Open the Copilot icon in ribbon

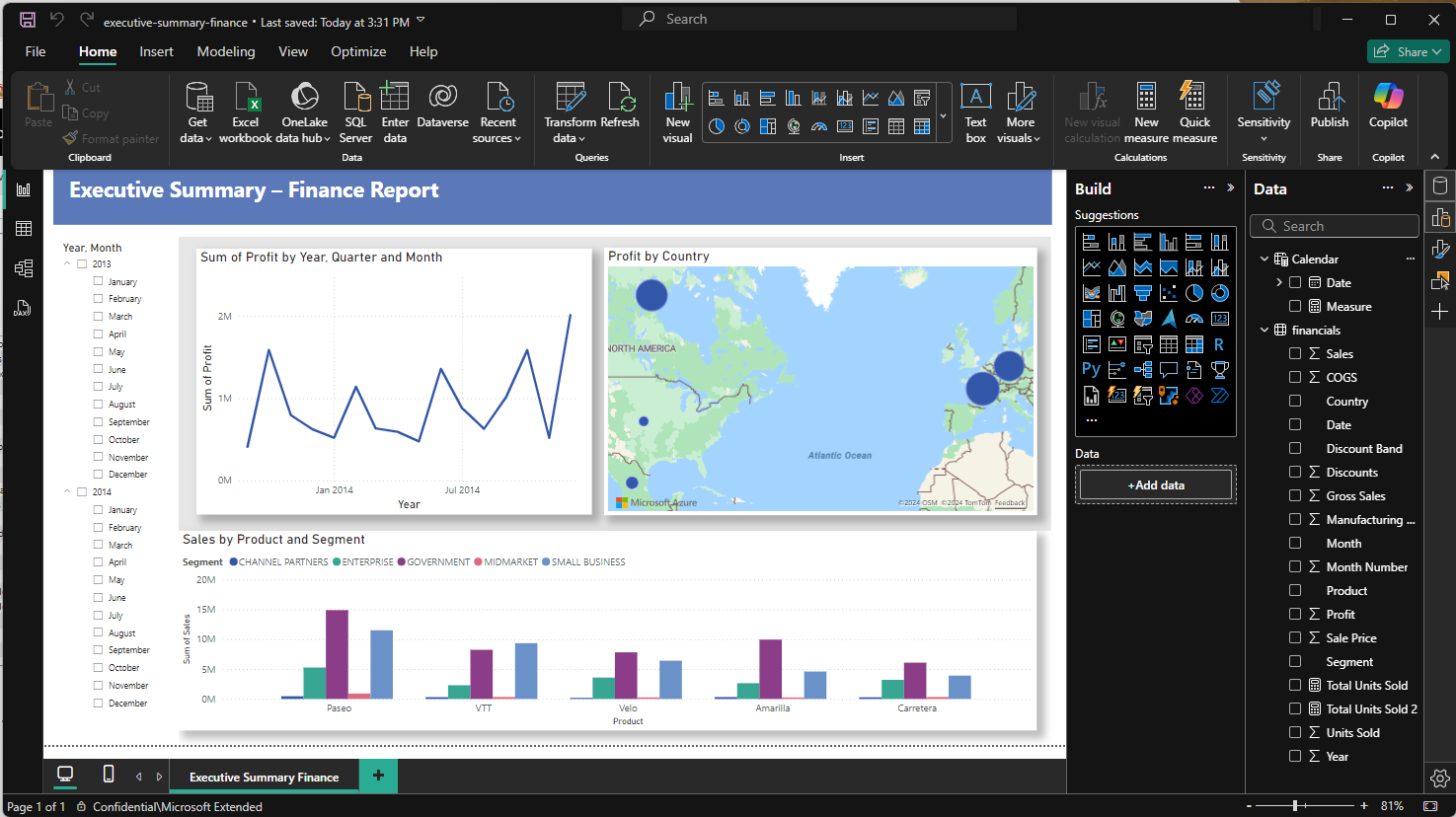1388,97
